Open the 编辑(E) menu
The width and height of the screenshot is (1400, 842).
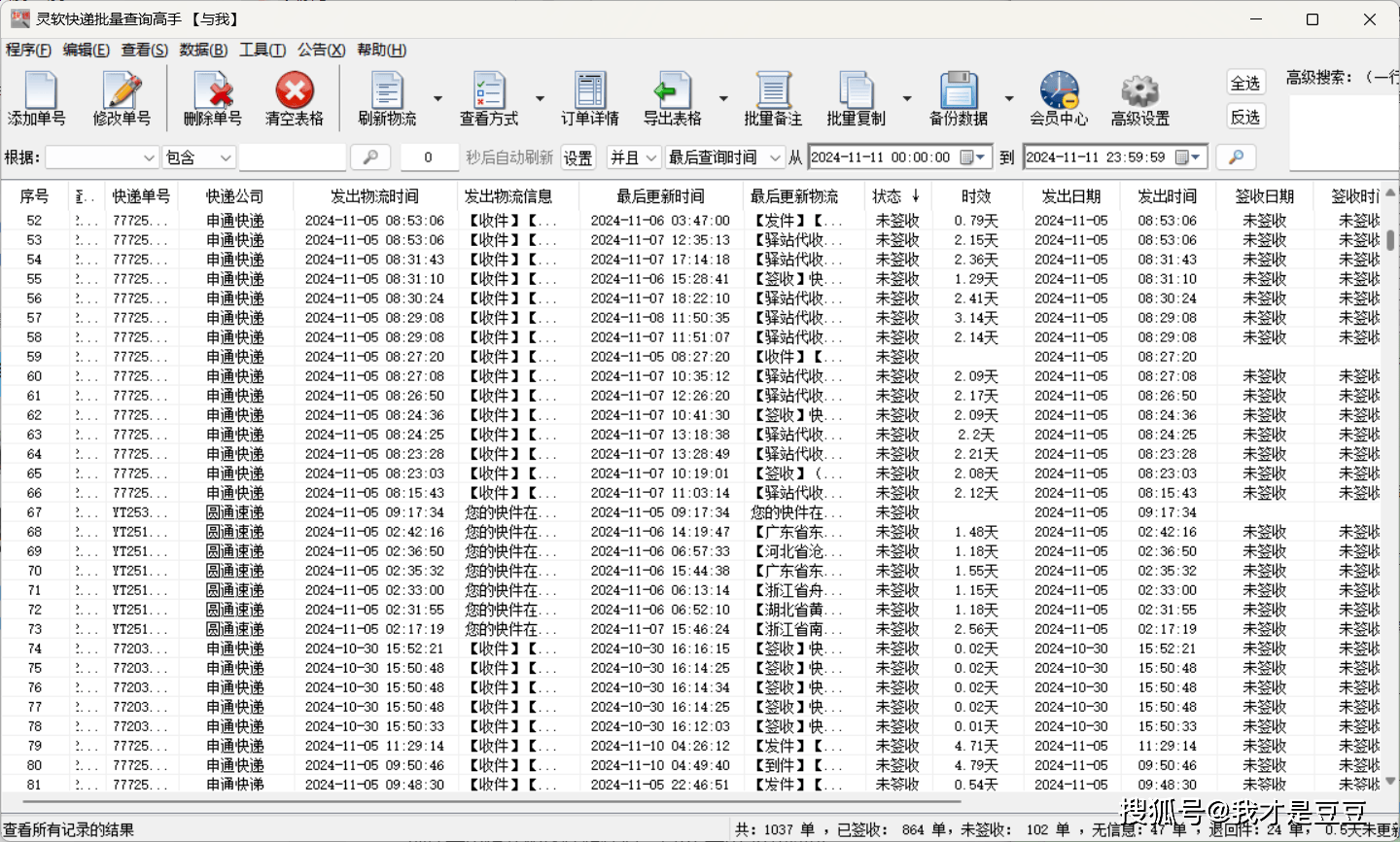[x=86, y=50]
